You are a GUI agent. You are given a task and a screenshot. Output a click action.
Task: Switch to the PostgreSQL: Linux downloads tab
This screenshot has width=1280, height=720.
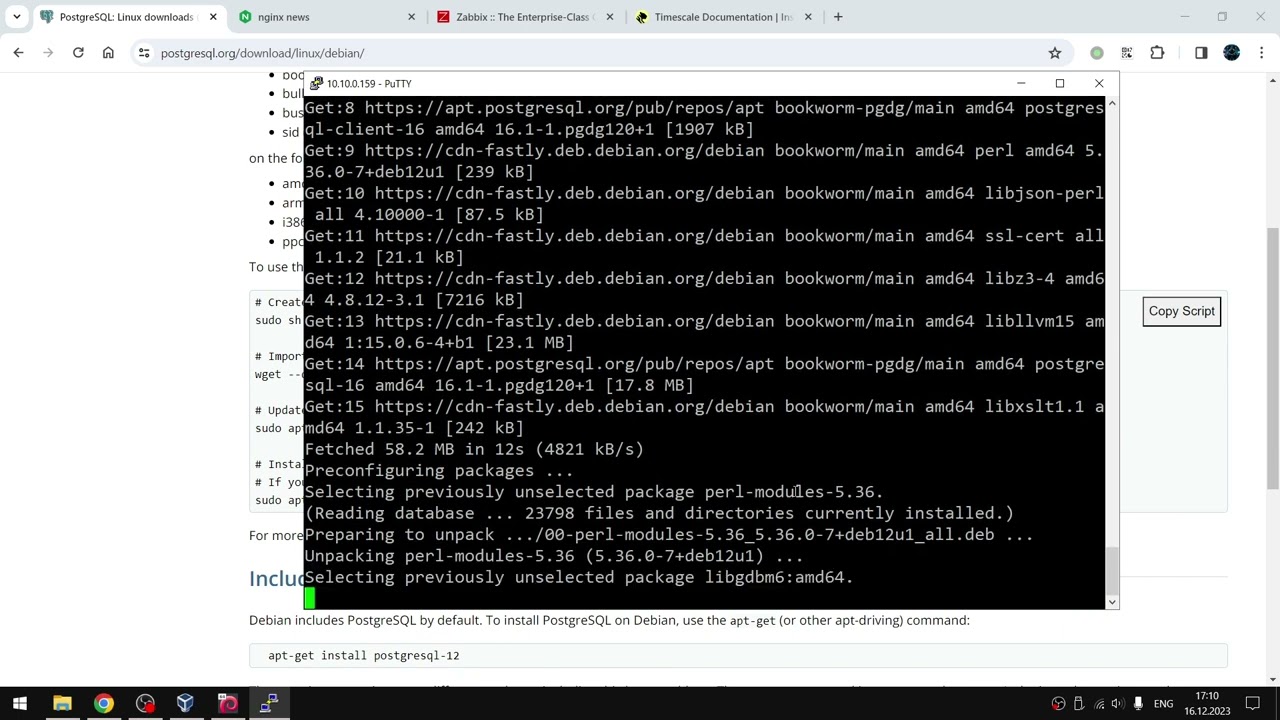[127, 17]
